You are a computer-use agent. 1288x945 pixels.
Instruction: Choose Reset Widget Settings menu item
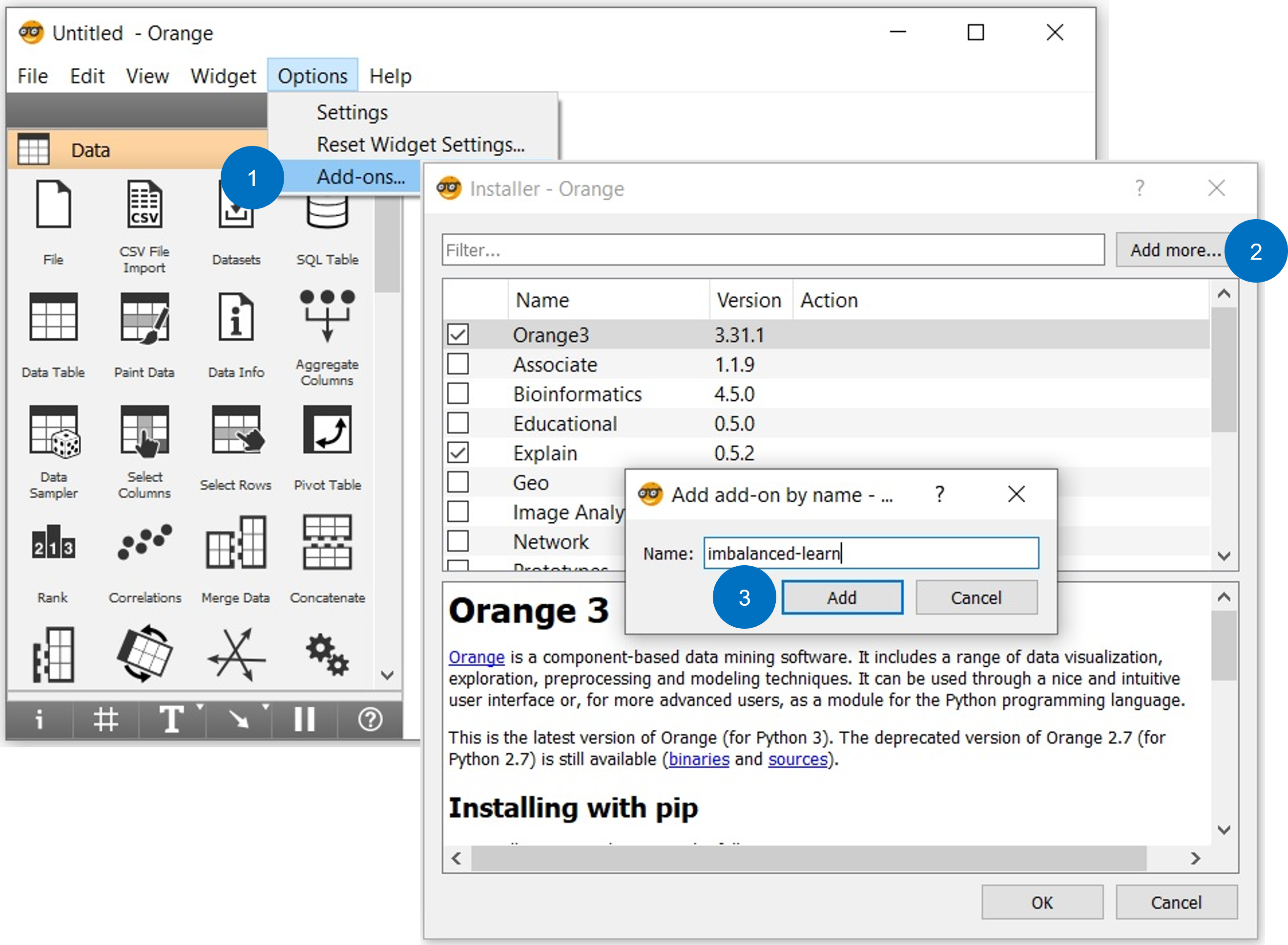click(x=420, y=144)
